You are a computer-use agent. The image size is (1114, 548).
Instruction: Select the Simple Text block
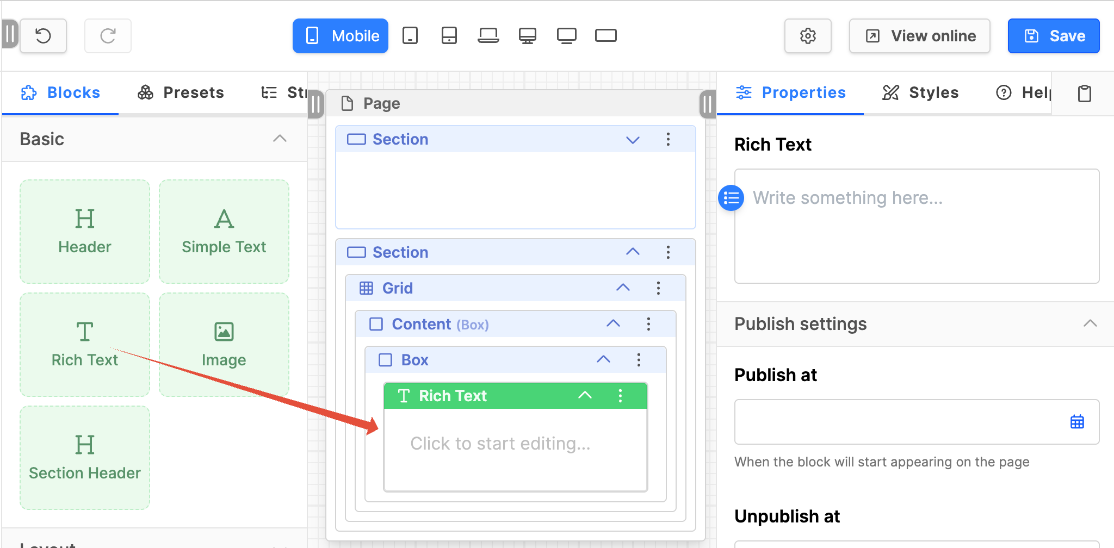pyautogui.click(x=224, y=232)
